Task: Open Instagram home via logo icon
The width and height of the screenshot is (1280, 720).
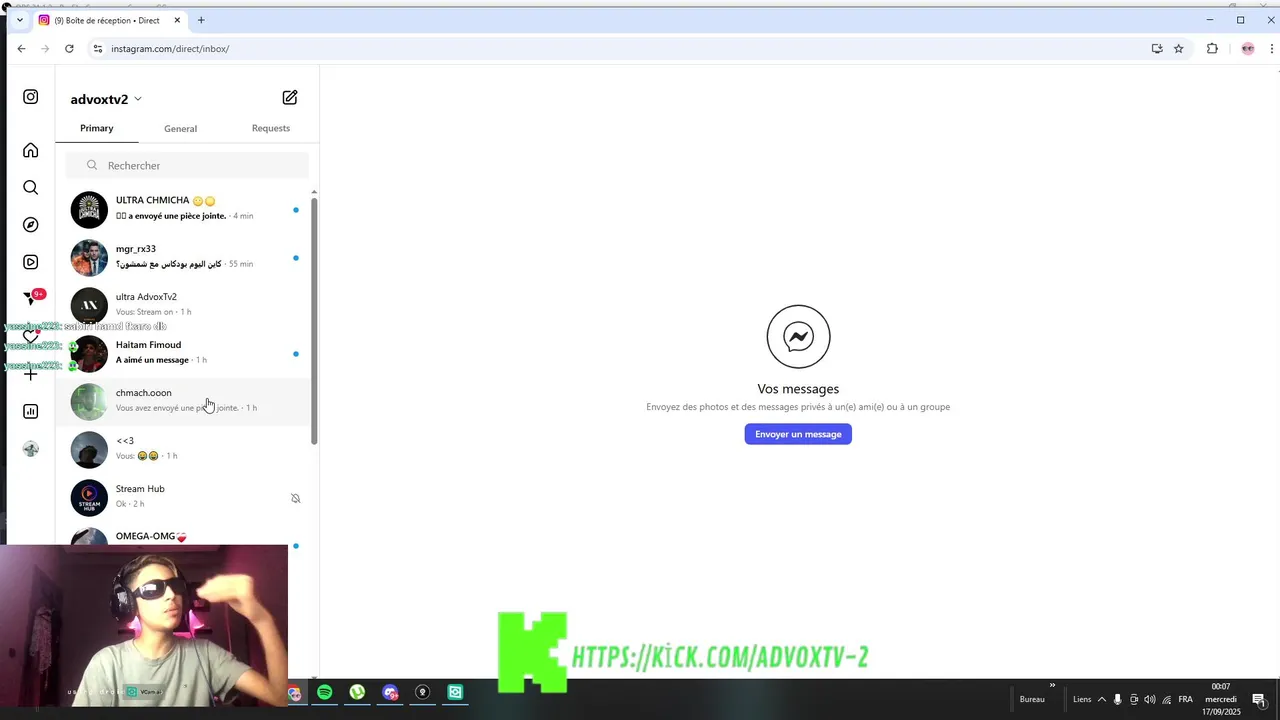Action: (x=31, y=97)
